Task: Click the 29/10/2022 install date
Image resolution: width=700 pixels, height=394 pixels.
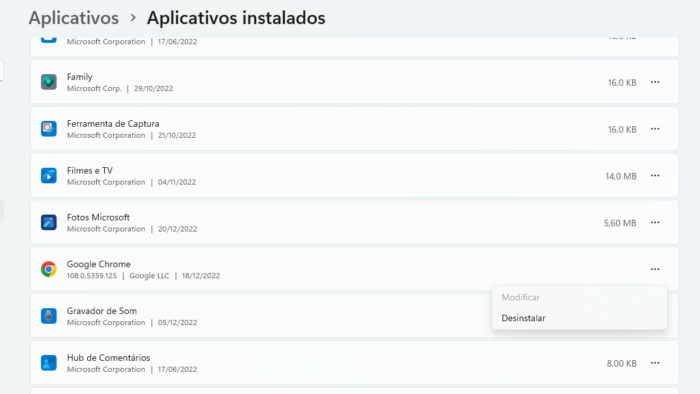Action: pyautogui.click(x=153, y=88)
